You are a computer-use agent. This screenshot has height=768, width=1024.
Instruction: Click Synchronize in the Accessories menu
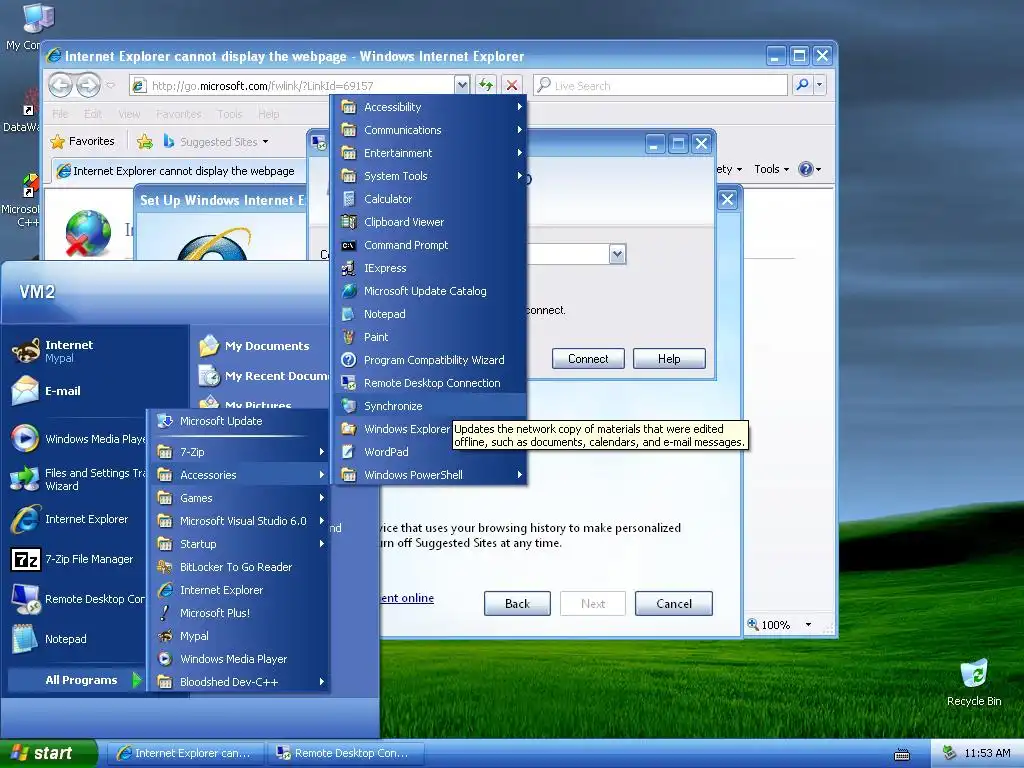click(430, 406)
